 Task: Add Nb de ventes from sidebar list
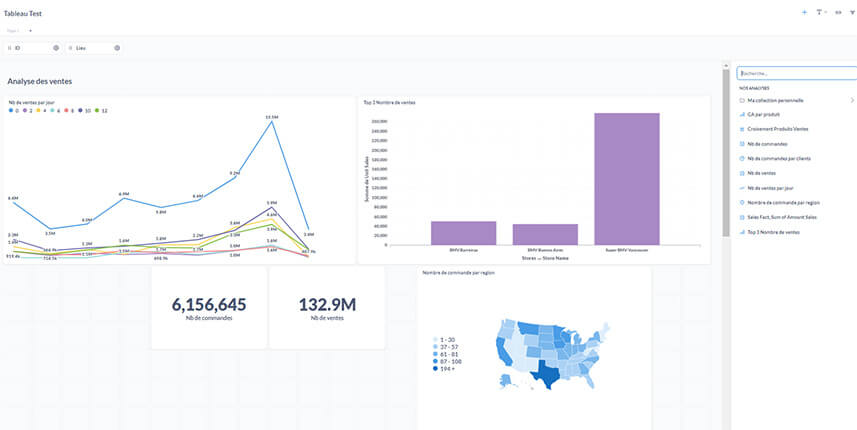click(762, 173)
